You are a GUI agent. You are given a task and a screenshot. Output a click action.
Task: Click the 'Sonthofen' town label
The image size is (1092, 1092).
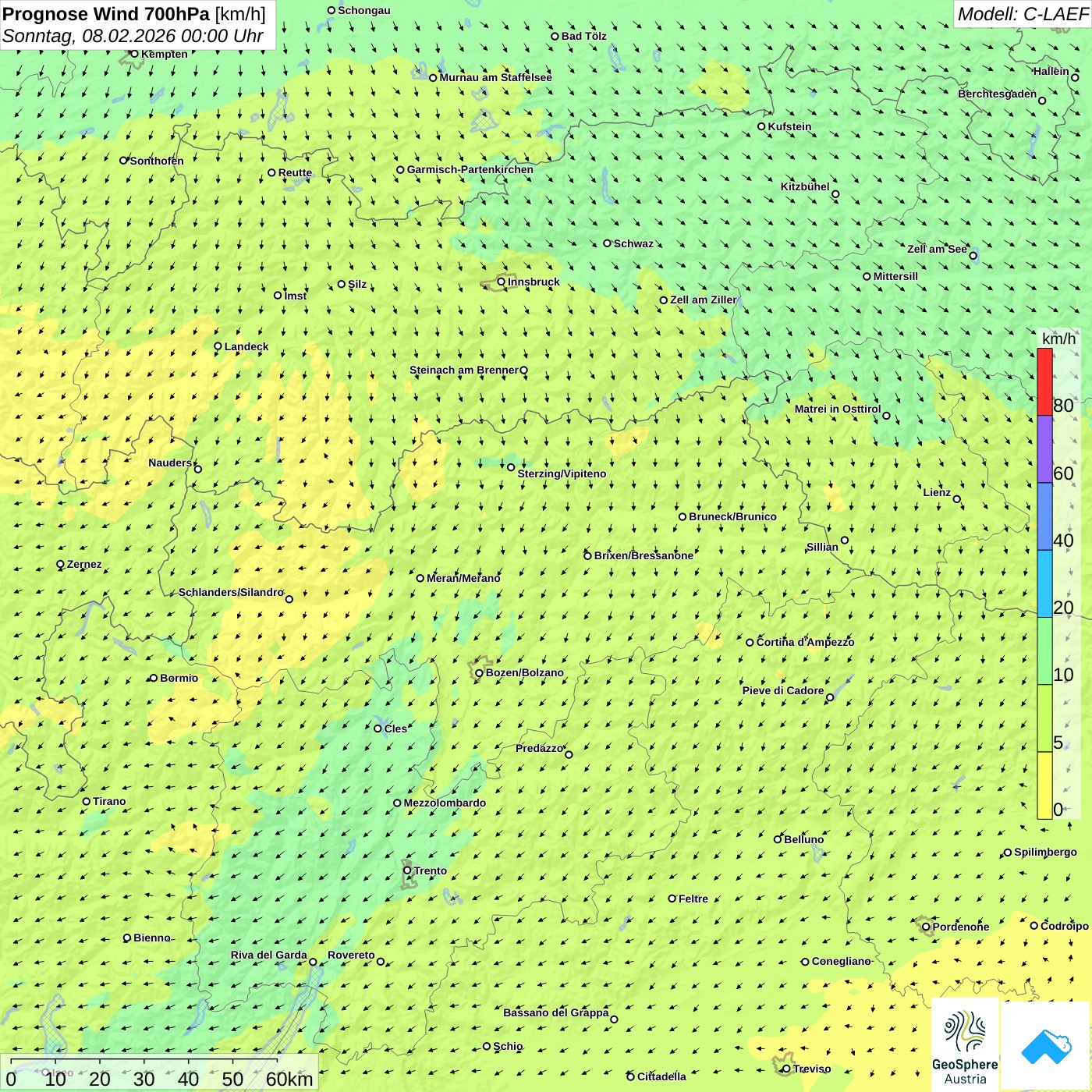coord(157,161)
